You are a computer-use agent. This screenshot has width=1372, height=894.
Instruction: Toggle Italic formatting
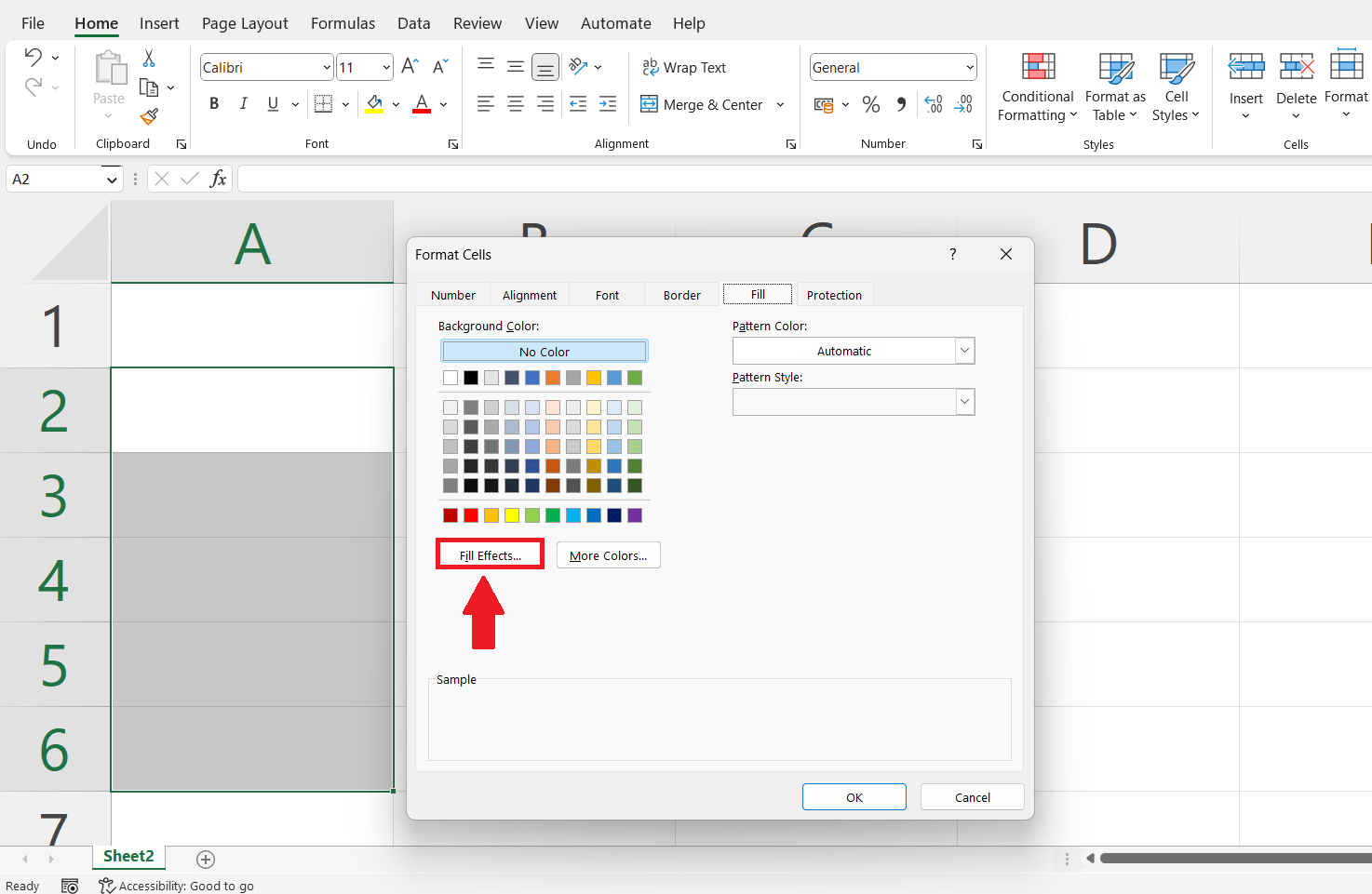click(x=243, y=103)
